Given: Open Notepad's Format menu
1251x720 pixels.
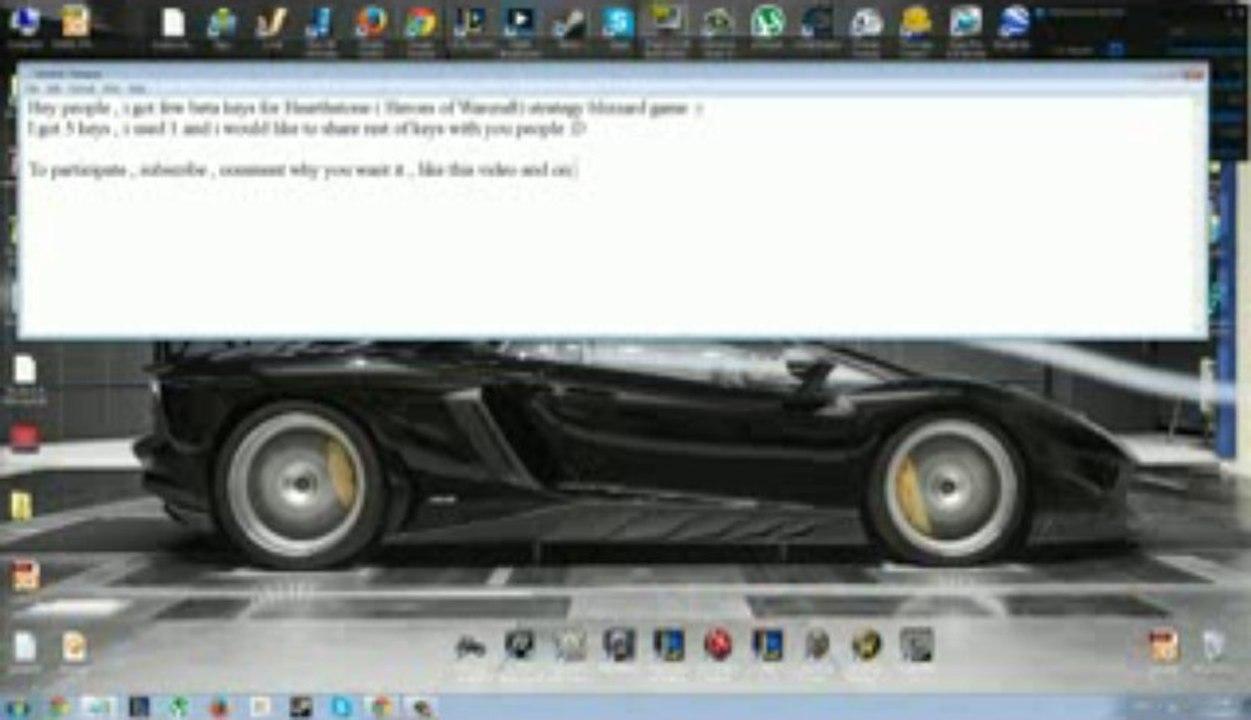Looking at the screenshot, I should pos(84,88).
